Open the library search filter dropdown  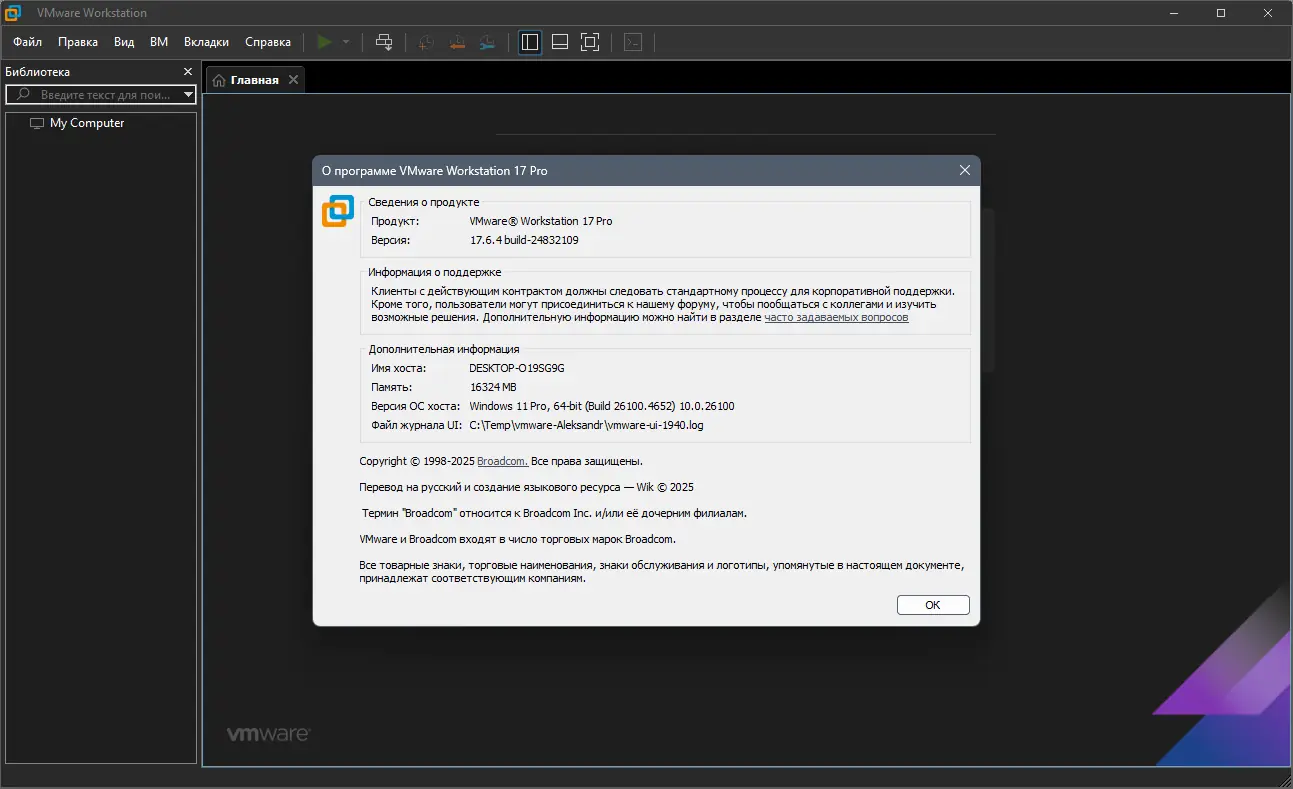[x=188, y=95]
